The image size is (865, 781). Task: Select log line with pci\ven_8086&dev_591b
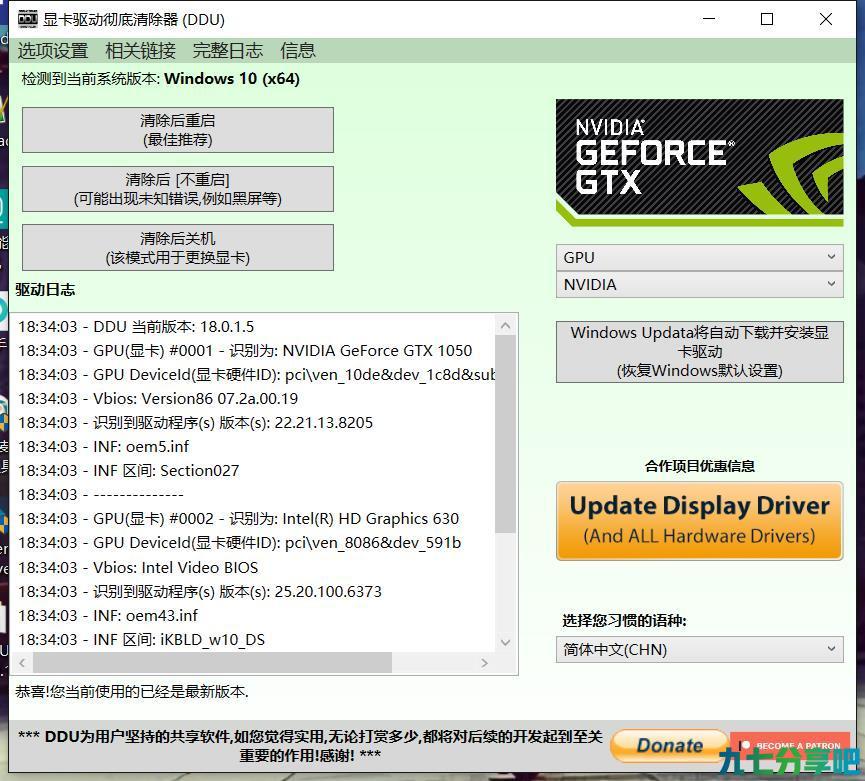point(239,543)
